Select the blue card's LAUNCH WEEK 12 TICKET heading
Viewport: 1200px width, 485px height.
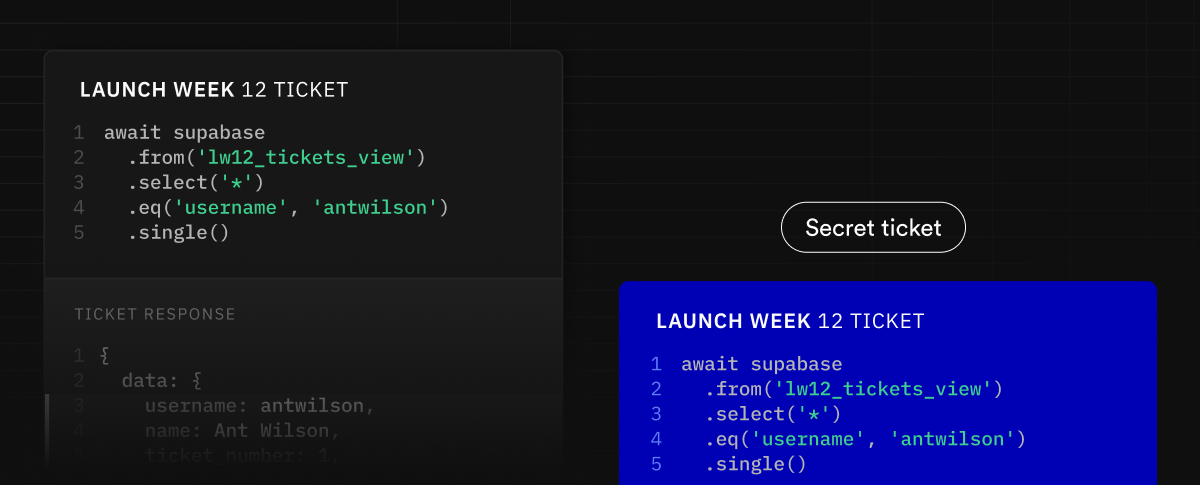point(791,322)
